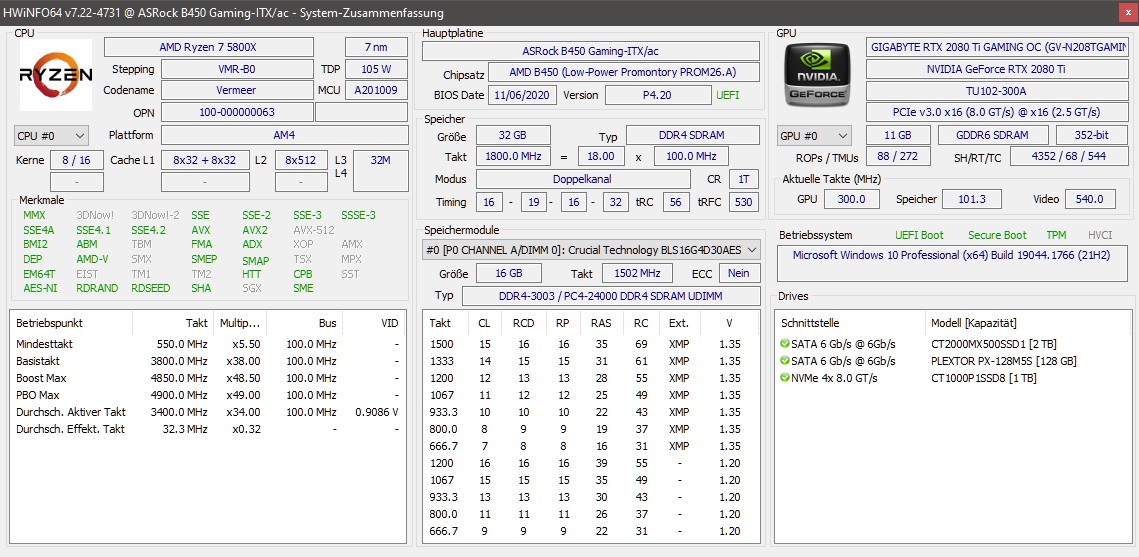Click the SSE4.2 feature label
The width and height of the screenshot is (1139, 557).
point(148,230)
